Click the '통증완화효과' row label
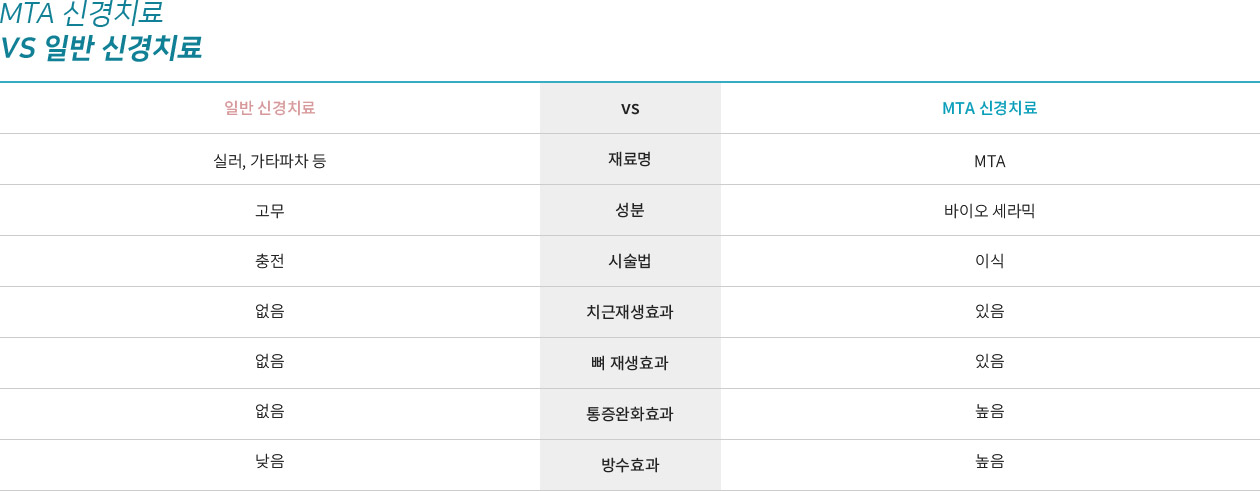Screen dimensions: 1260x491 (x=630, y=413)
